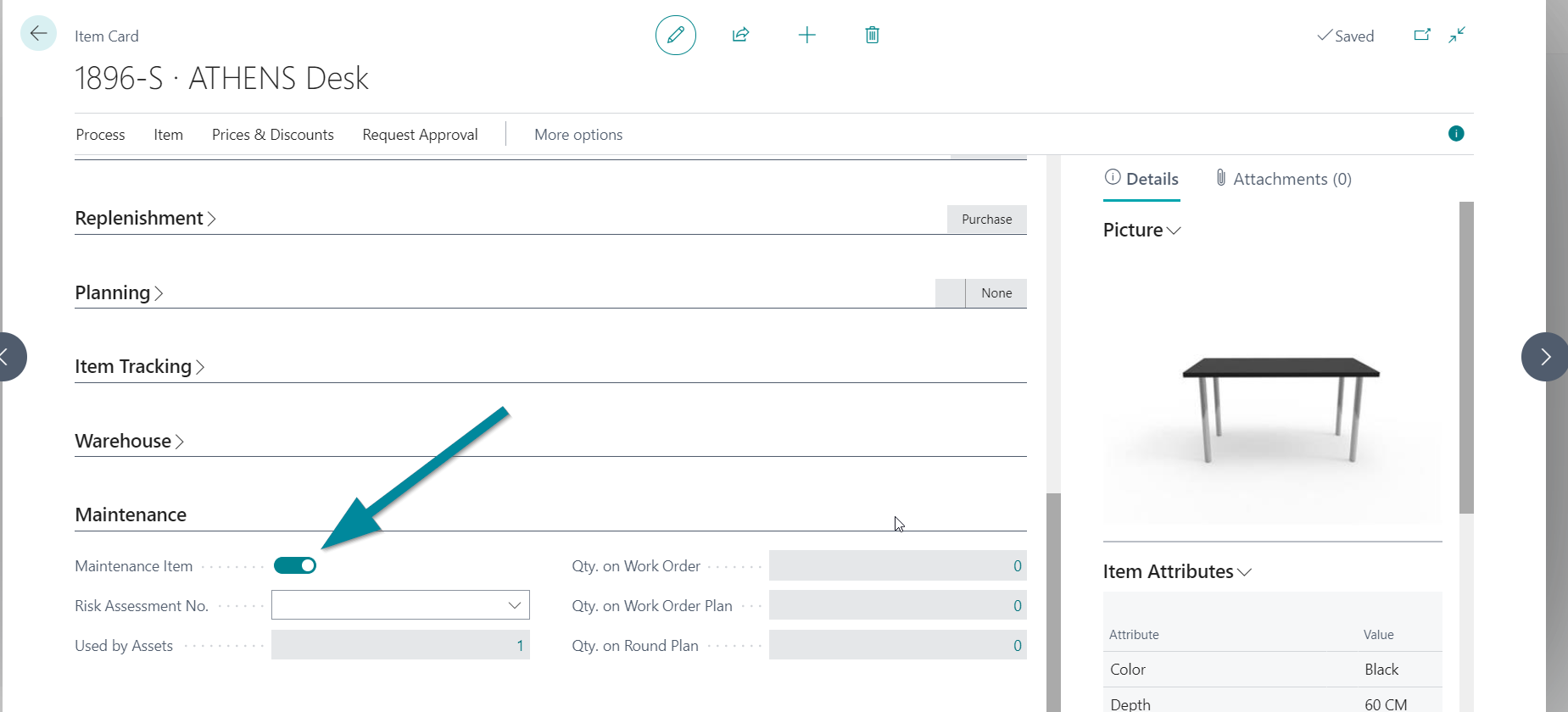
Task: Expand the Planning section
Action: [x=119, y=292]
